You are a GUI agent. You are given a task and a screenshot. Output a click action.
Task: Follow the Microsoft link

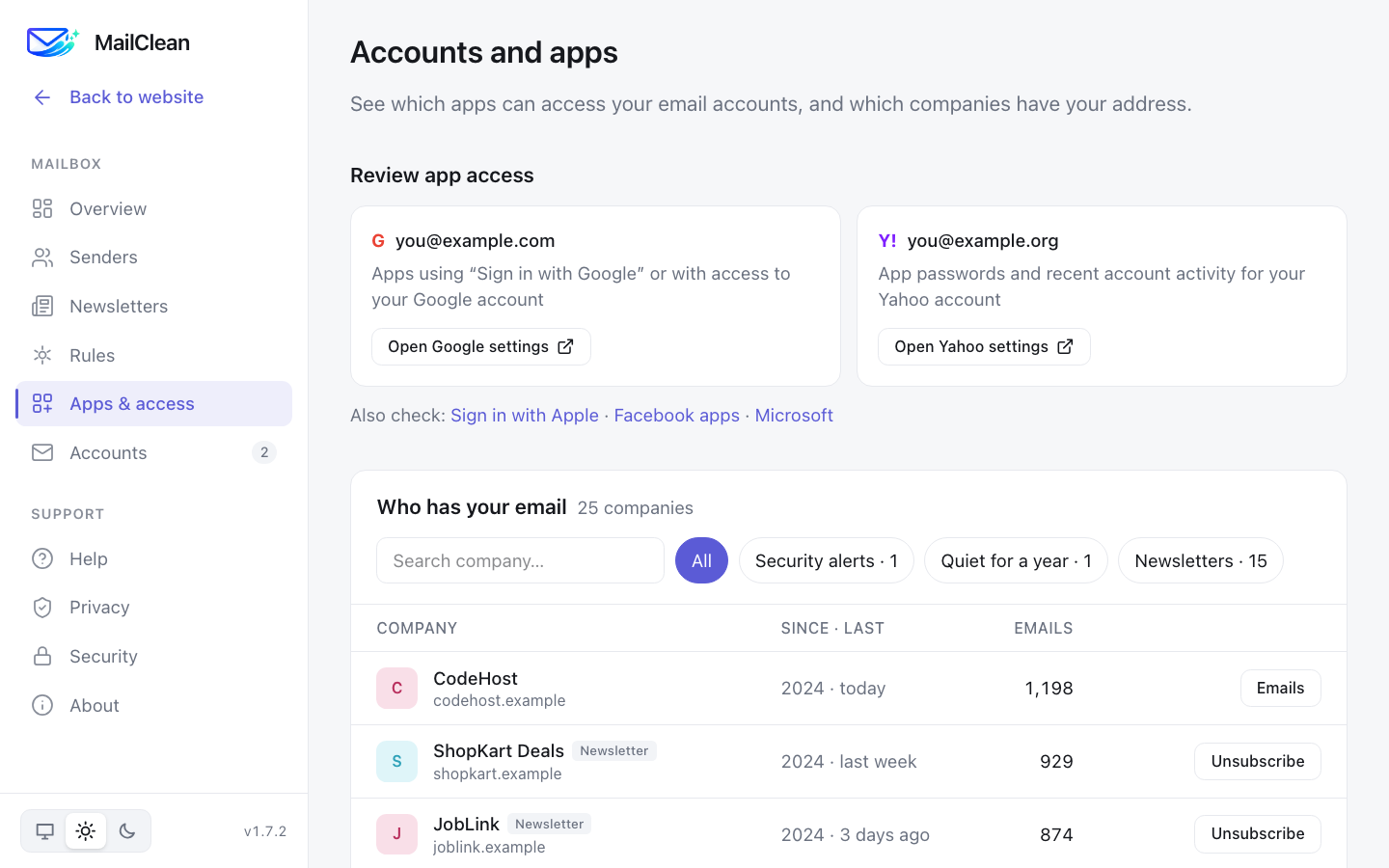click(794, 416)
